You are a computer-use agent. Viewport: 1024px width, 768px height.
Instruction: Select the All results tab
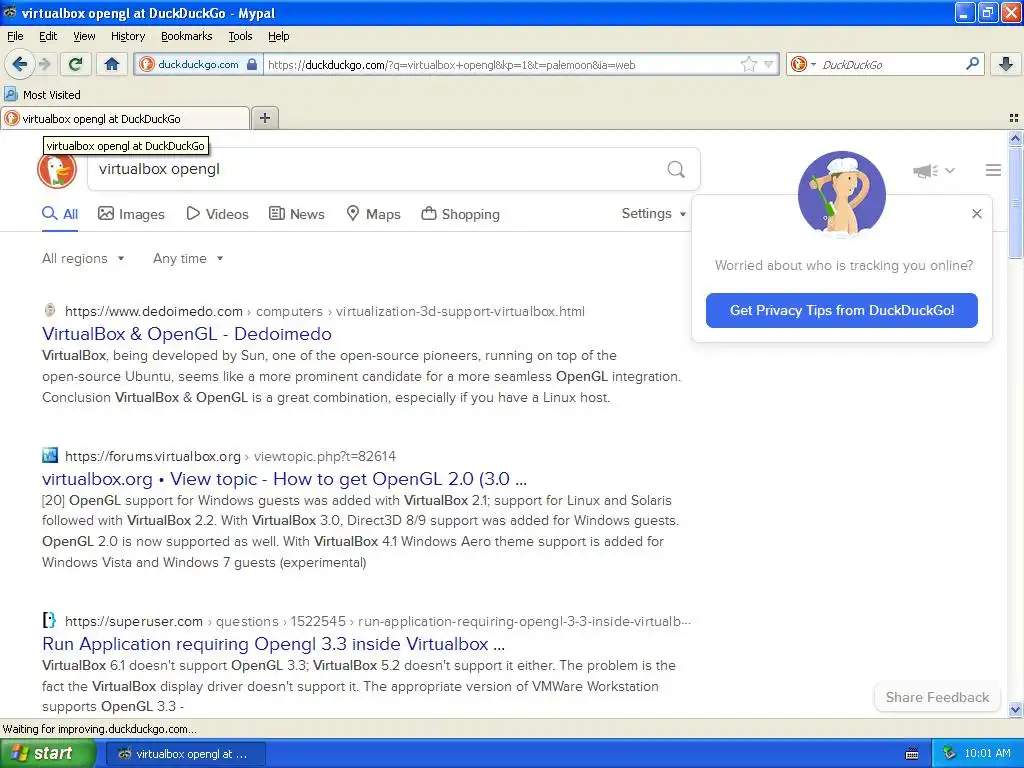tap(60, 214)
